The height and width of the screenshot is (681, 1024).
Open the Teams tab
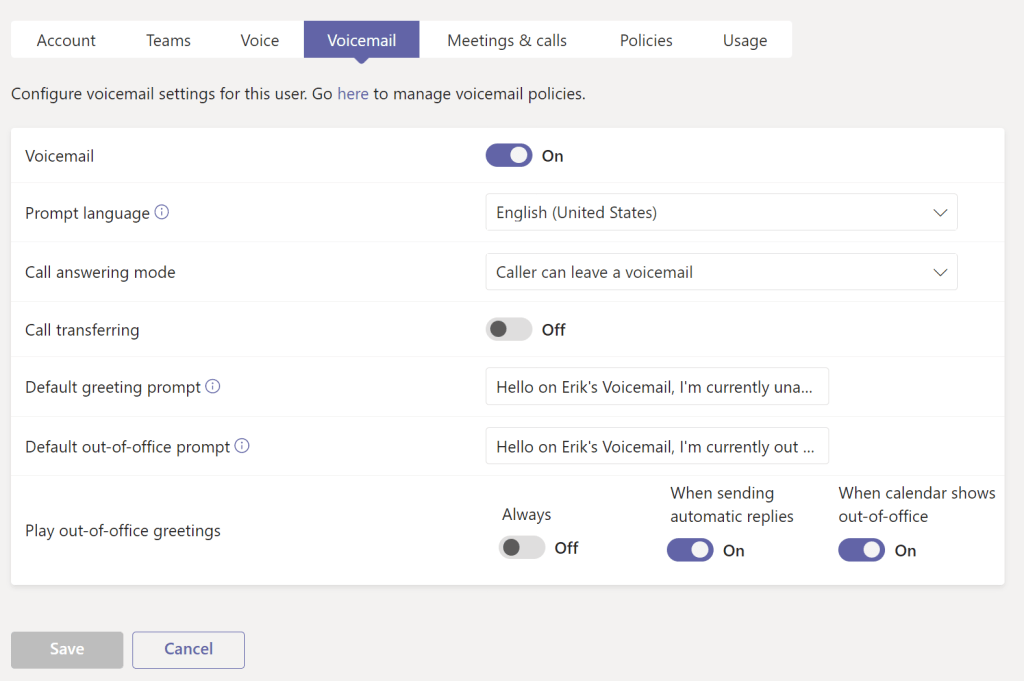tap(168, 41)
